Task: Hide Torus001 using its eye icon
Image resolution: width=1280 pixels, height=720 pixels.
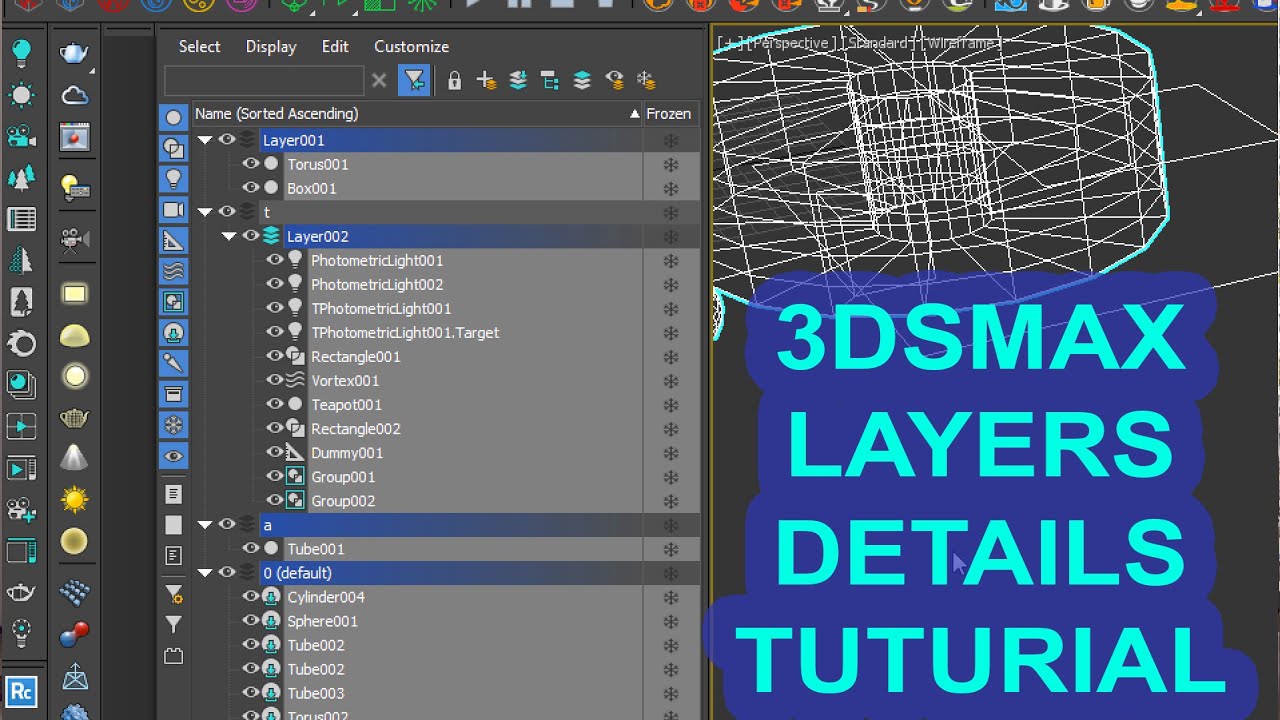Action: pyautogui.click(x=250, y=164)
